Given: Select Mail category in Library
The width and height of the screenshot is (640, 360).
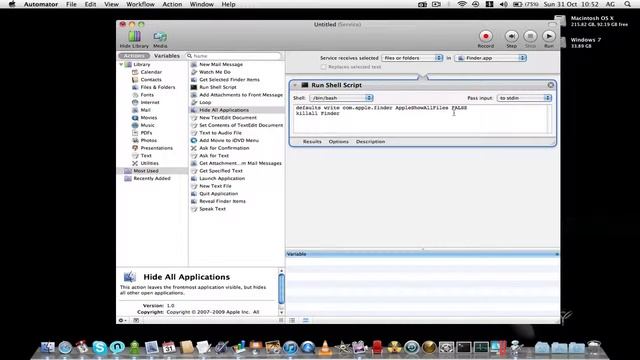Looking at the screenshot, I should 145,110.
